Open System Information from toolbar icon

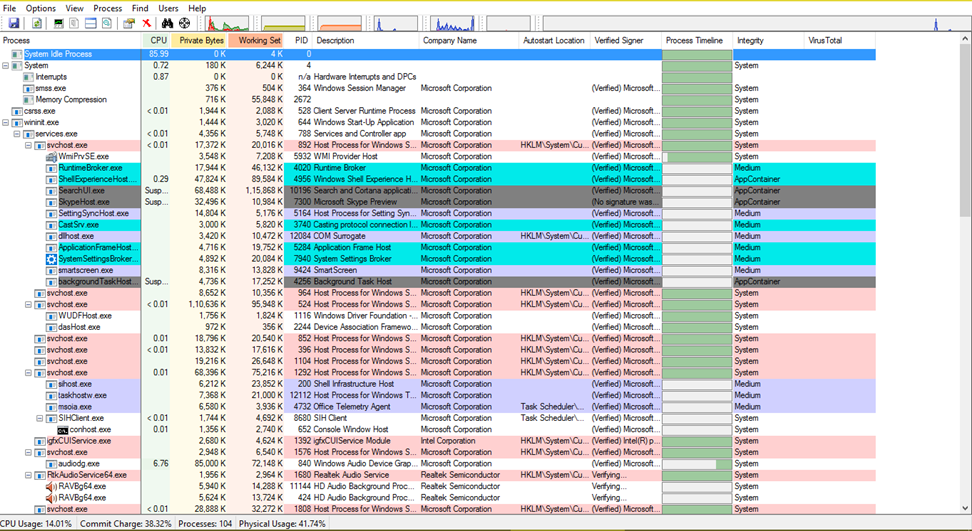tap(59, 24)
